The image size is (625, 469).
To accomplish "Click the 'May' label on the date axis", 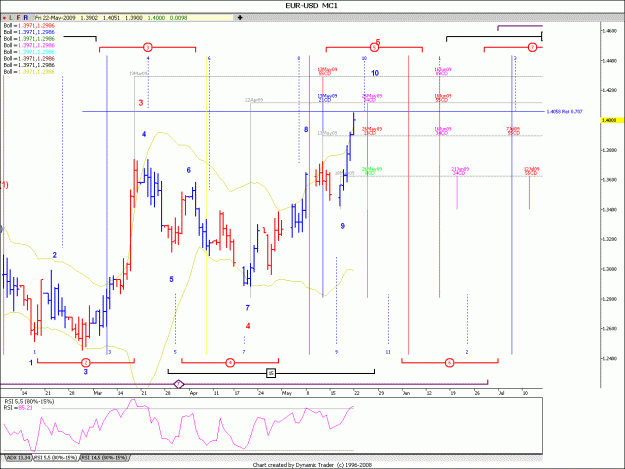I will 287,393.
